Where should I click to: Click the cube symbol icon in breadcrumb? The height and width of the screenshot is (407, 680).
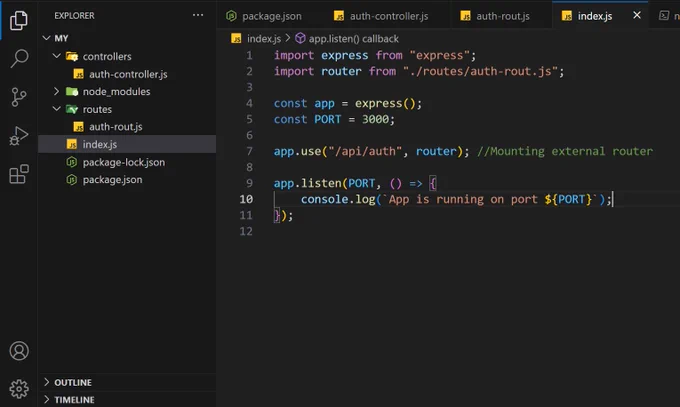pos(300,39)
